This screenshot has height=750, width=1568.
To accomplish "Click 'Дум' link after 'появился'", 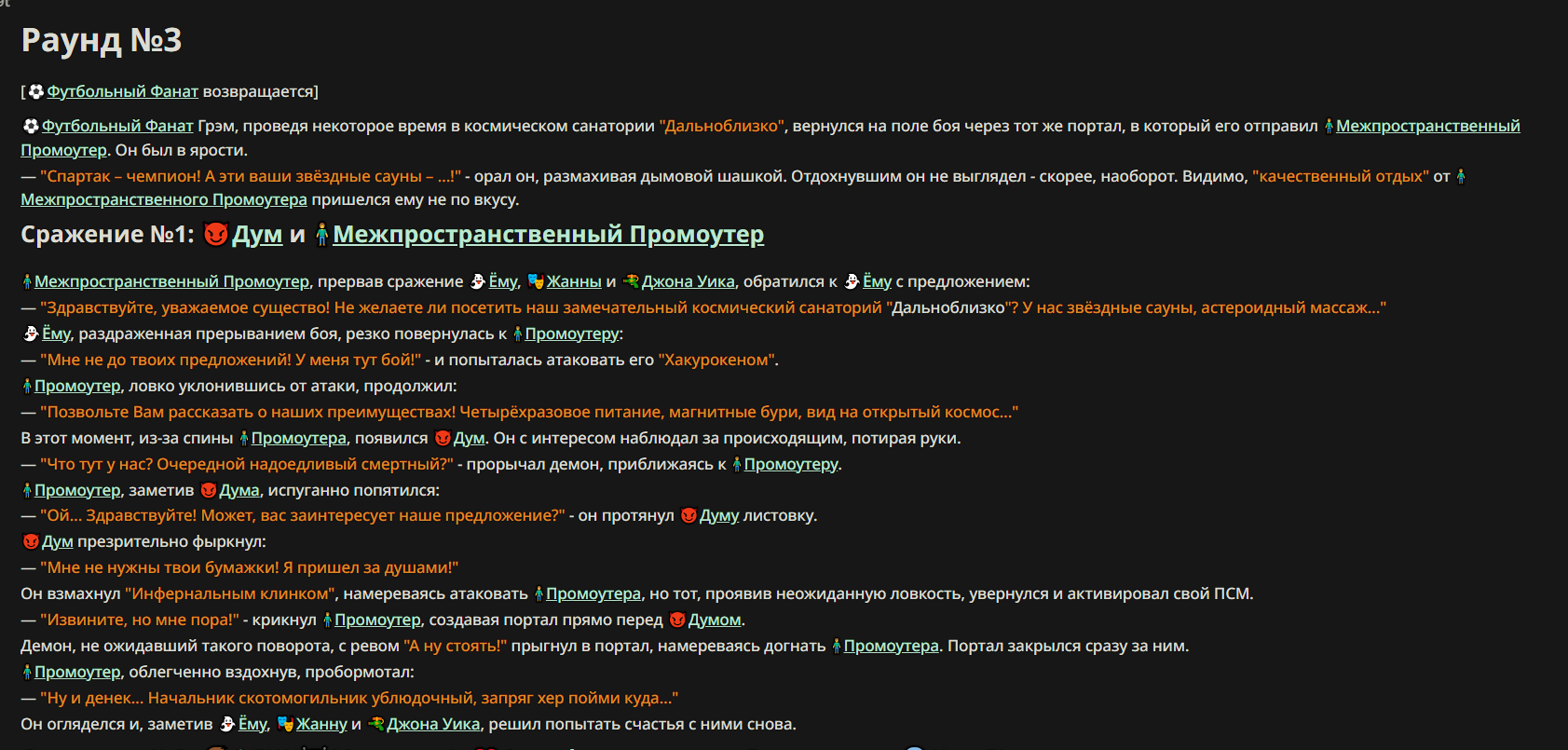I will point(469,438).
